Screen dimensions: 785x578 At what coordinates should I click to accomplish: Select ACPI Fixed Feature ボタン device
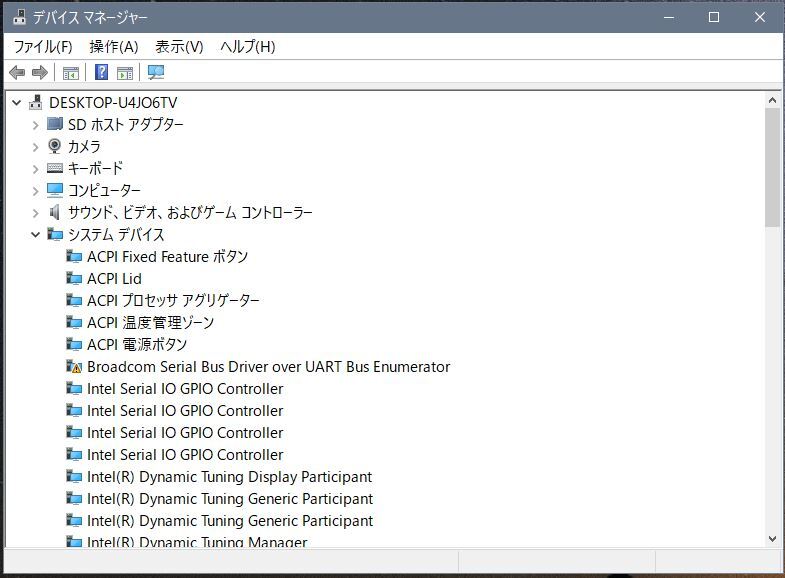[x=168, y=257]
